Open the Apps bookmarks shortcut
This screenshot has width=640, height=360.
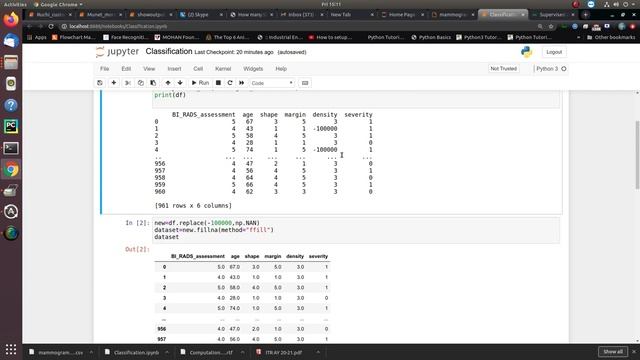point(37,37)
